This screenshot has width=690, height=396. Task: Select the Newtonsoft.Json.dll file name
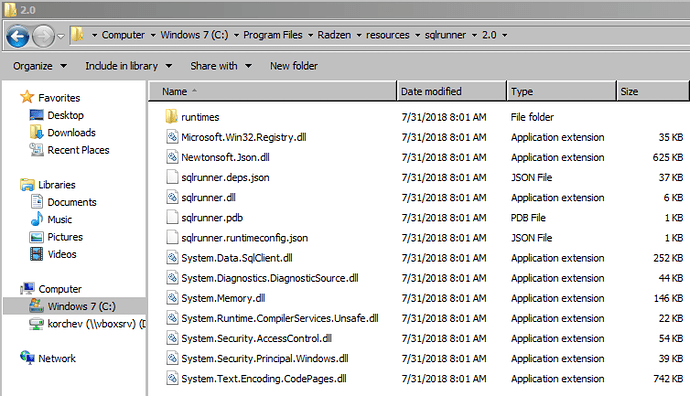point(225,157)
